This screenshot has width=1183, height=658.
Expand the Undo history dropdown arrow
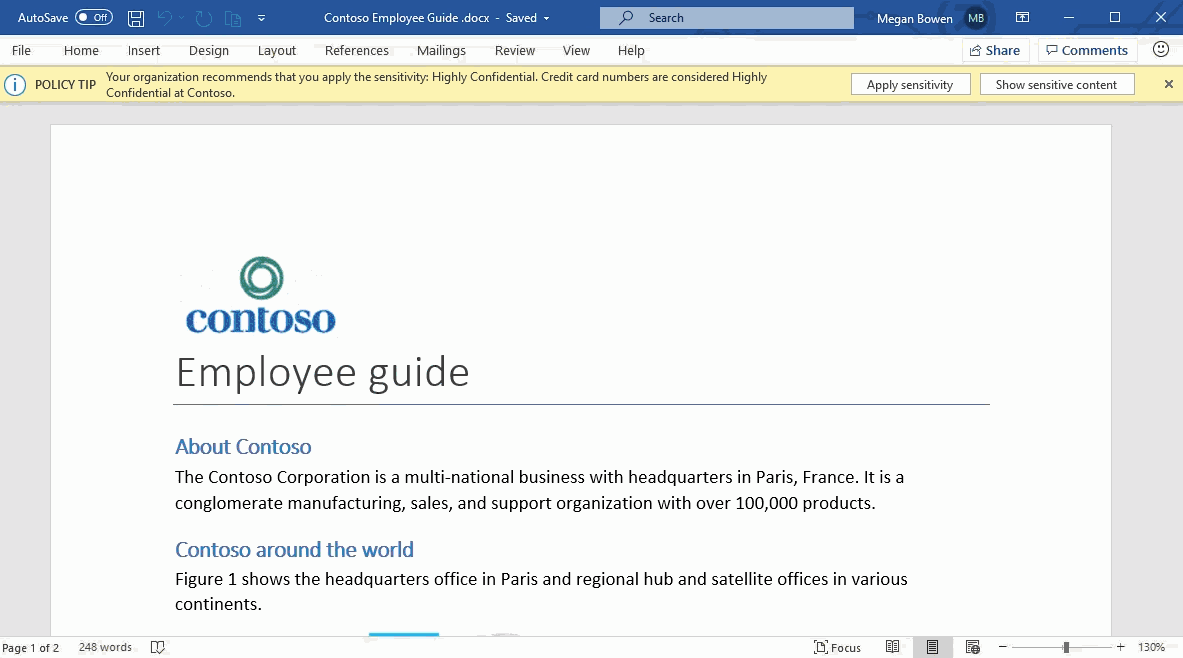pos(180,17)
